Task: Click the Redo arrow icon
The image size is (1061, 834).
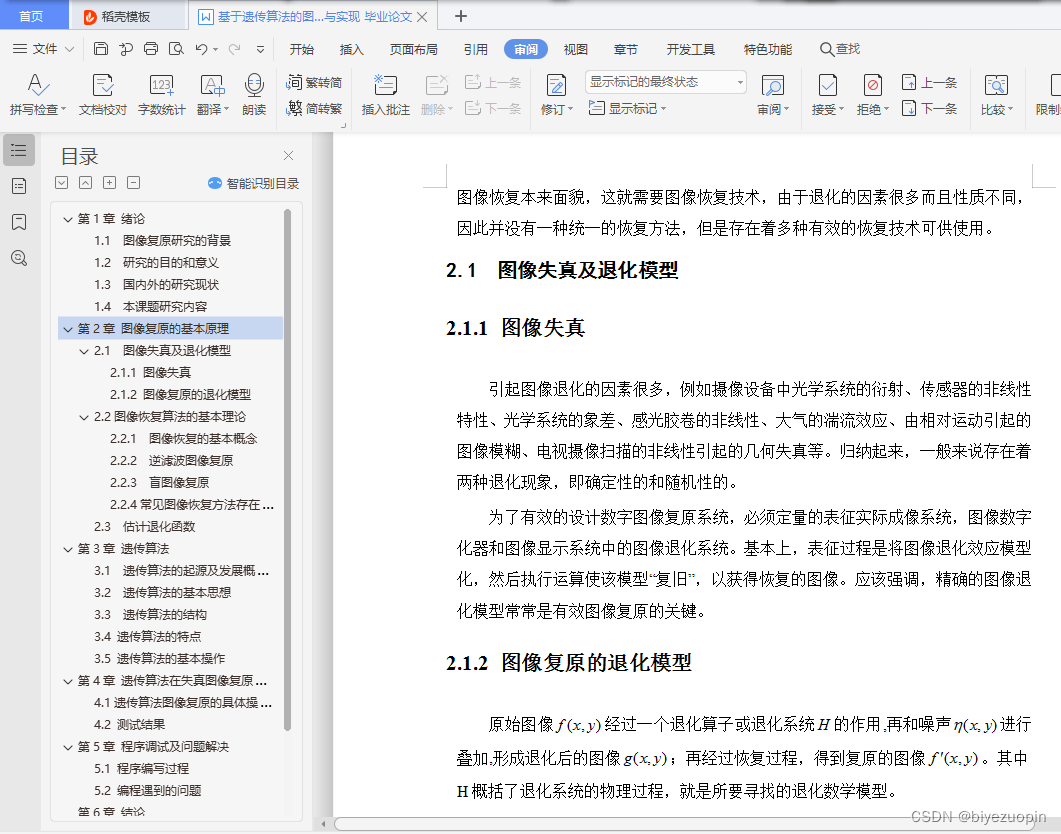Action: [x=234, y=49]
